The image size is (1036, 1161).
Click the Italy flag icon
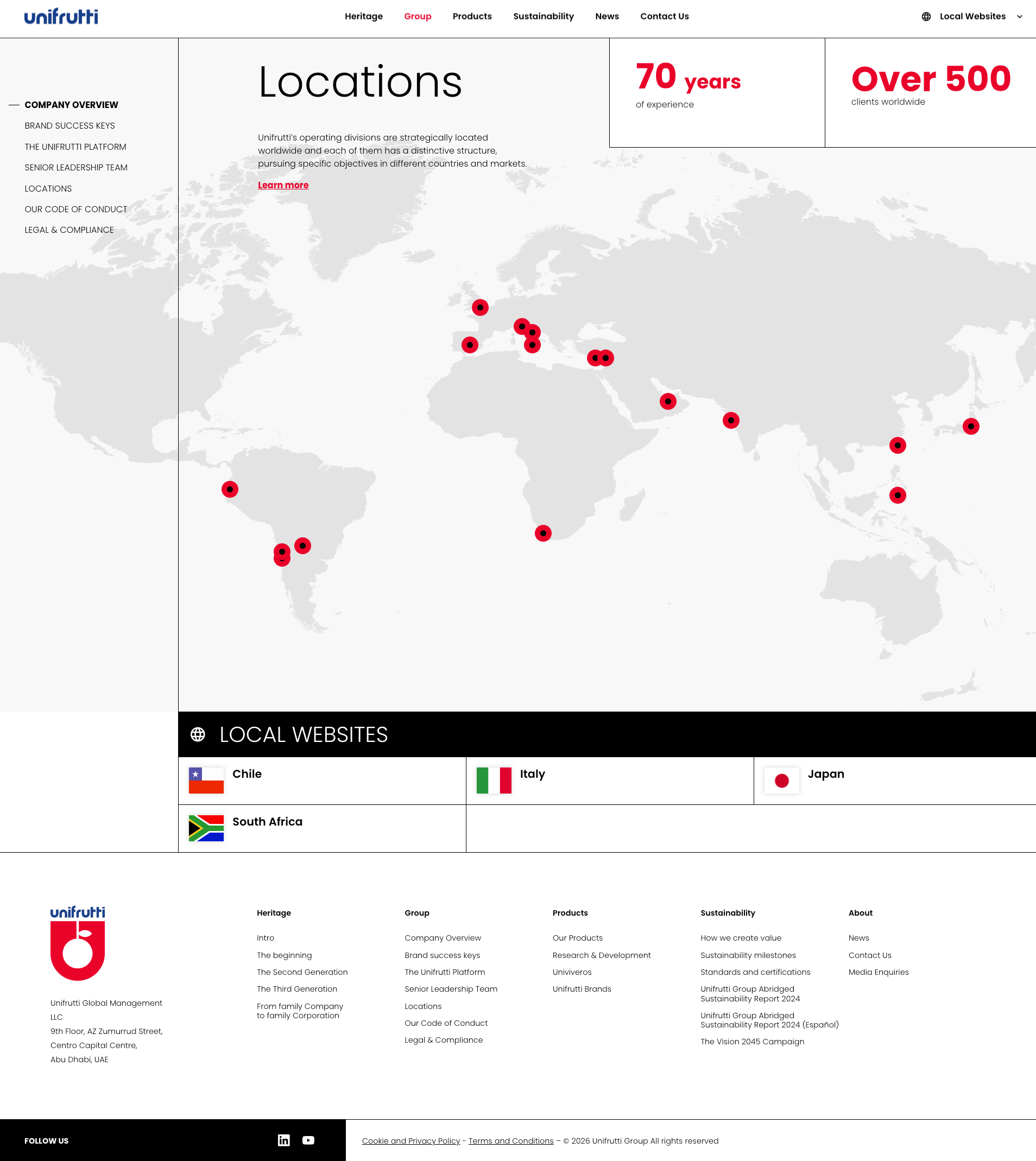[x=494, y=781]
